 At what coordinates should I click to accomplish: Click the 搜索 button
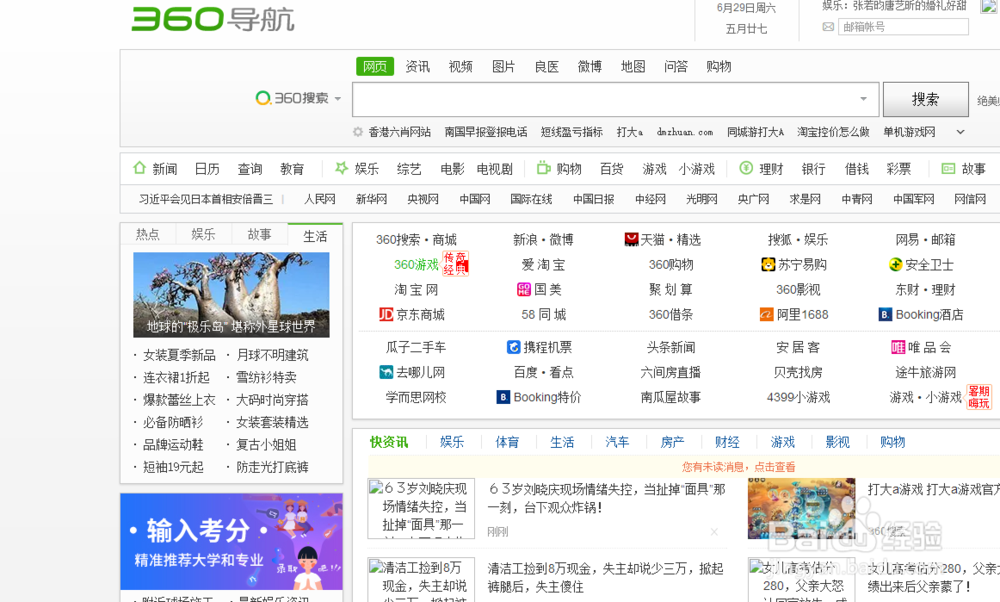click(925, 99)
